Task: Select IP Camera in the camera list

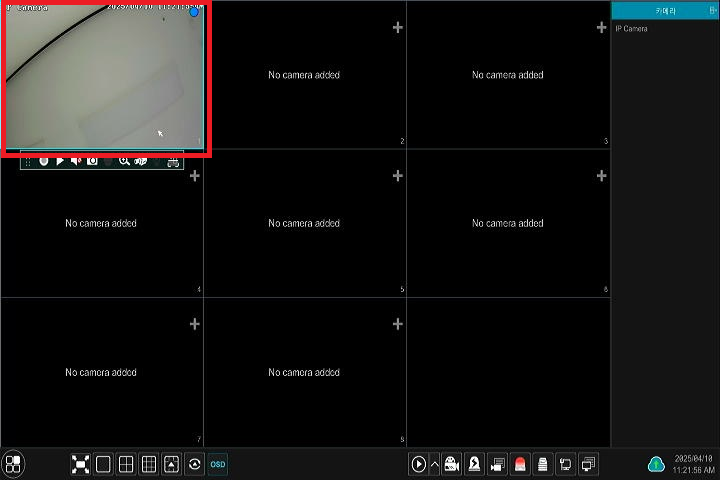Action: coord(631,28)
